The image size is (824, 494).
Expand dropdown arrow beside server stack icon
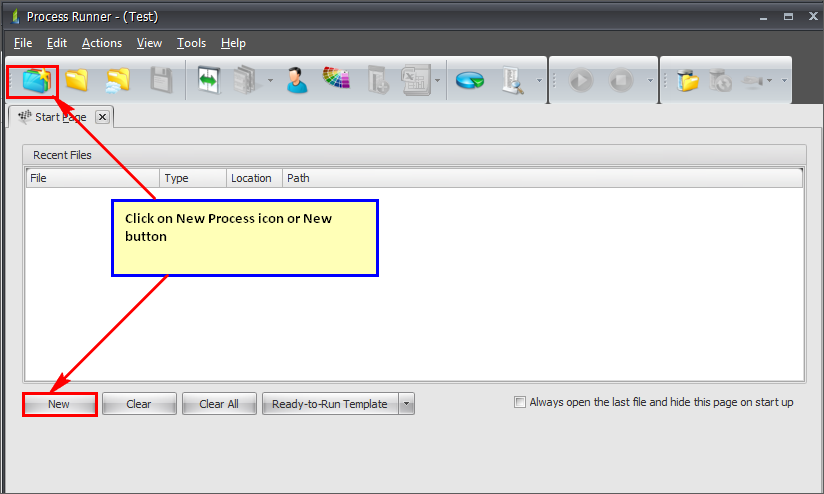point(270,80)
